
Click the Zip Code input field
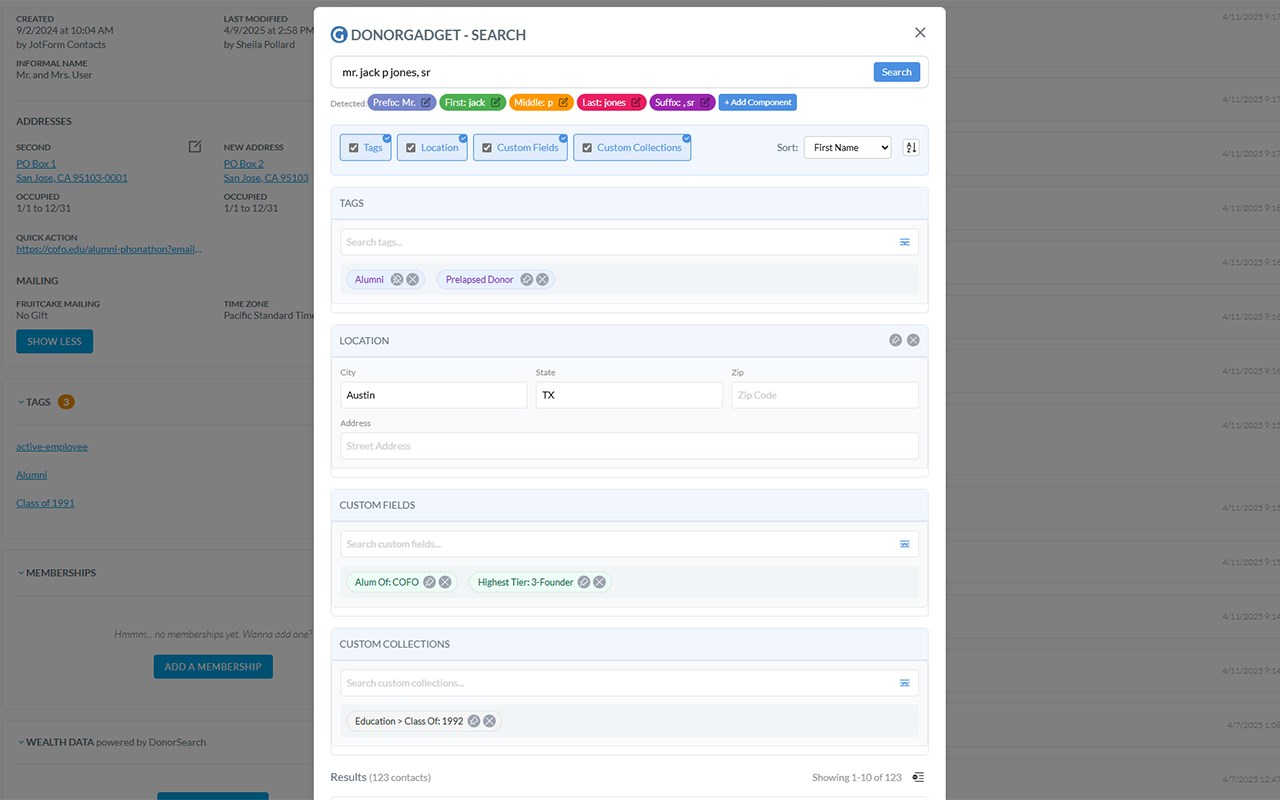[x=825, y=395]
